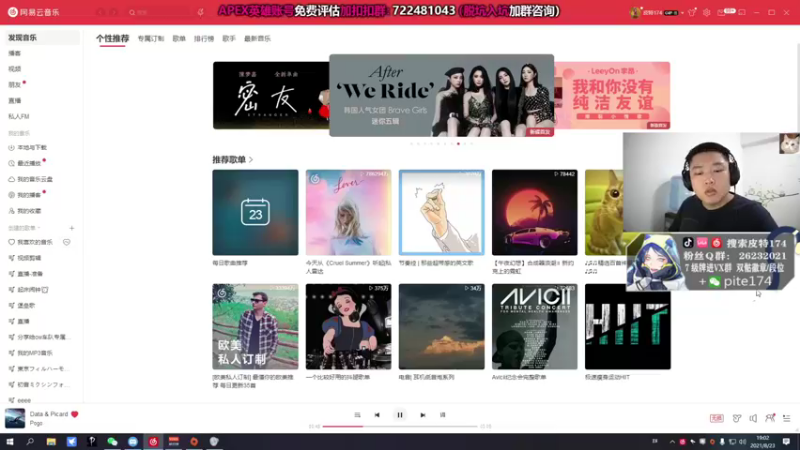Switch to mini player mode icon
Screen dimensions: 800x450
[742, 12]
